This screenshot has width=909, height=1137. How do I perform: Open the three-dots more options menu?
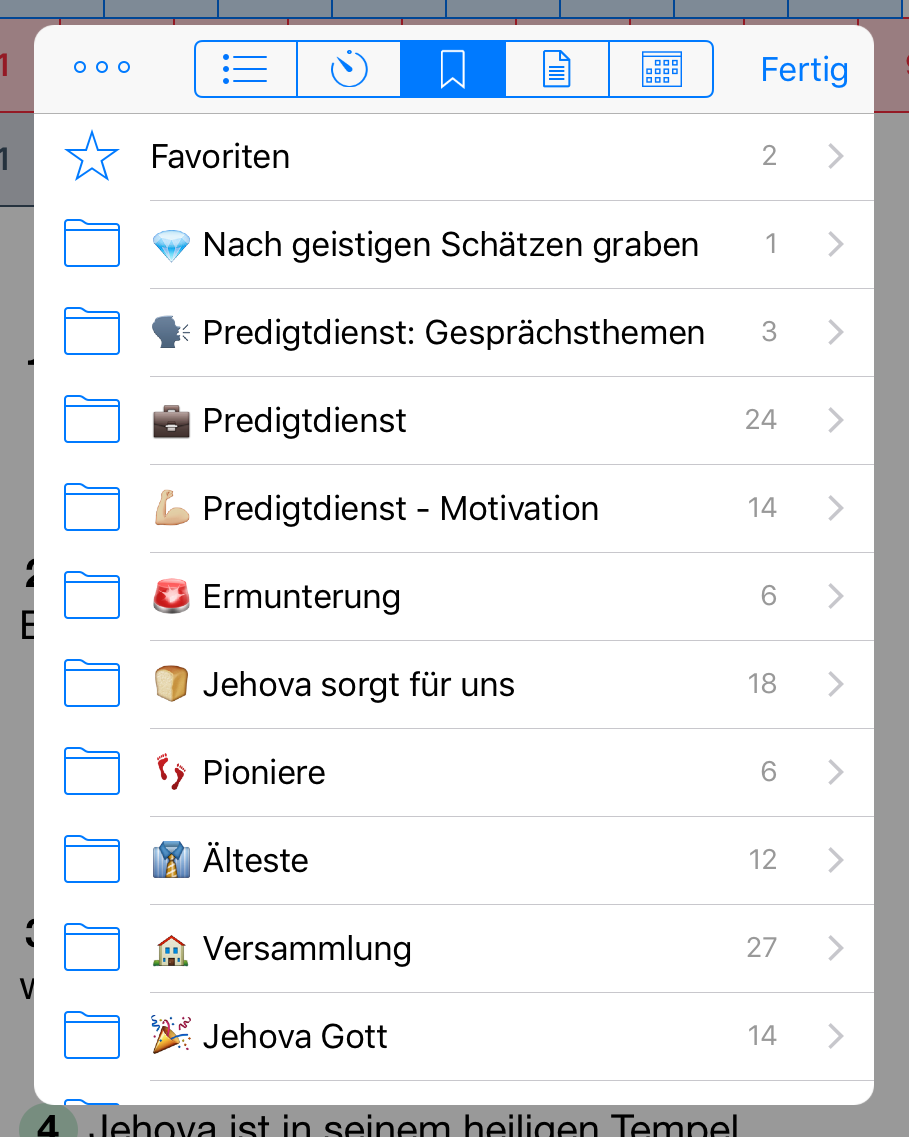[x=102, y=68]
